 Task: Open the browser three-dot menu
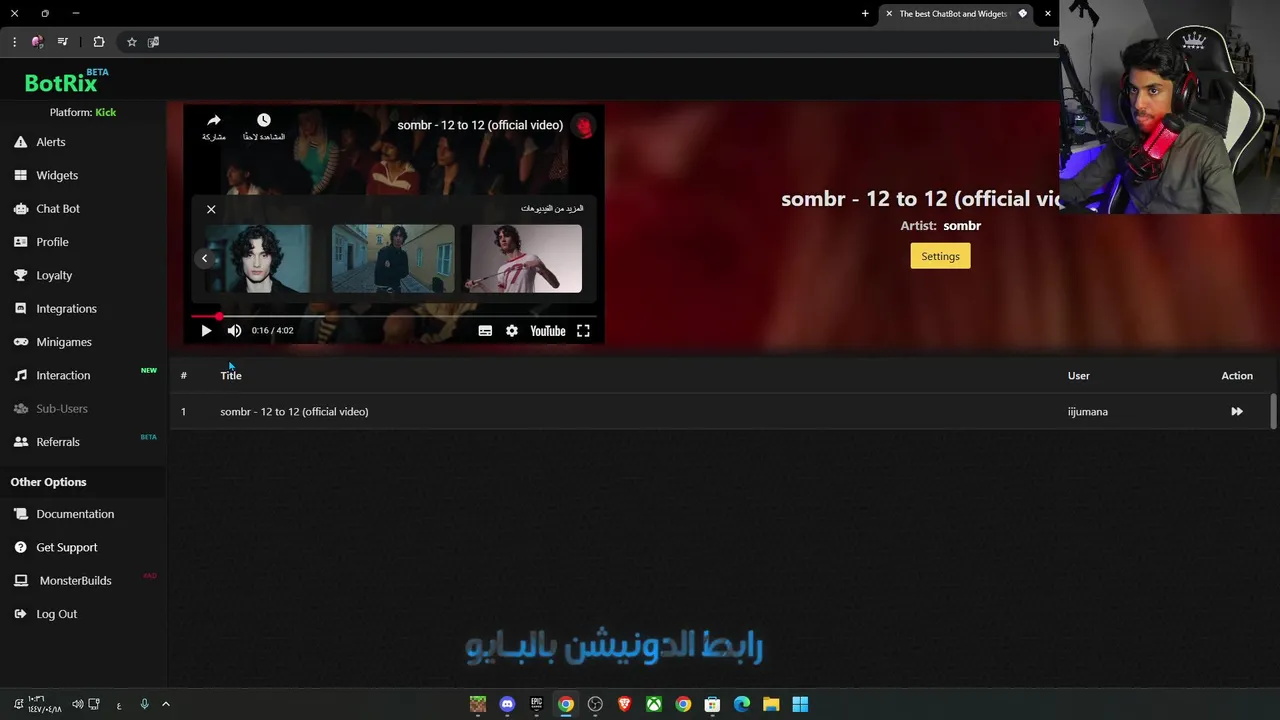click(x=14, y=42)
